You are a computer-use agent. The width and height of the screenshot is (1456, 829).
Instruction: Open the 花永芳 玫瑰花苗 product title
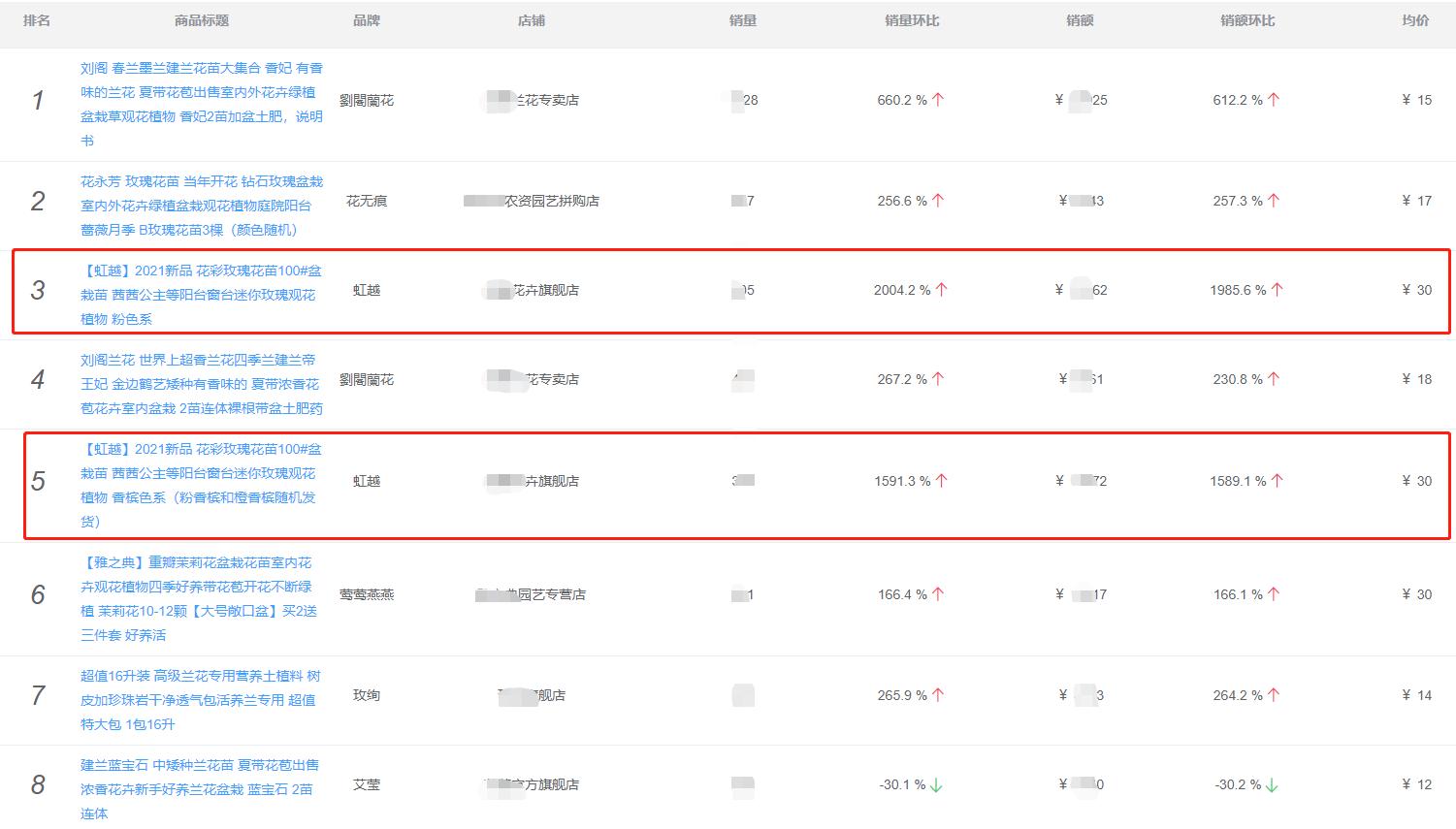coord(202,206)
